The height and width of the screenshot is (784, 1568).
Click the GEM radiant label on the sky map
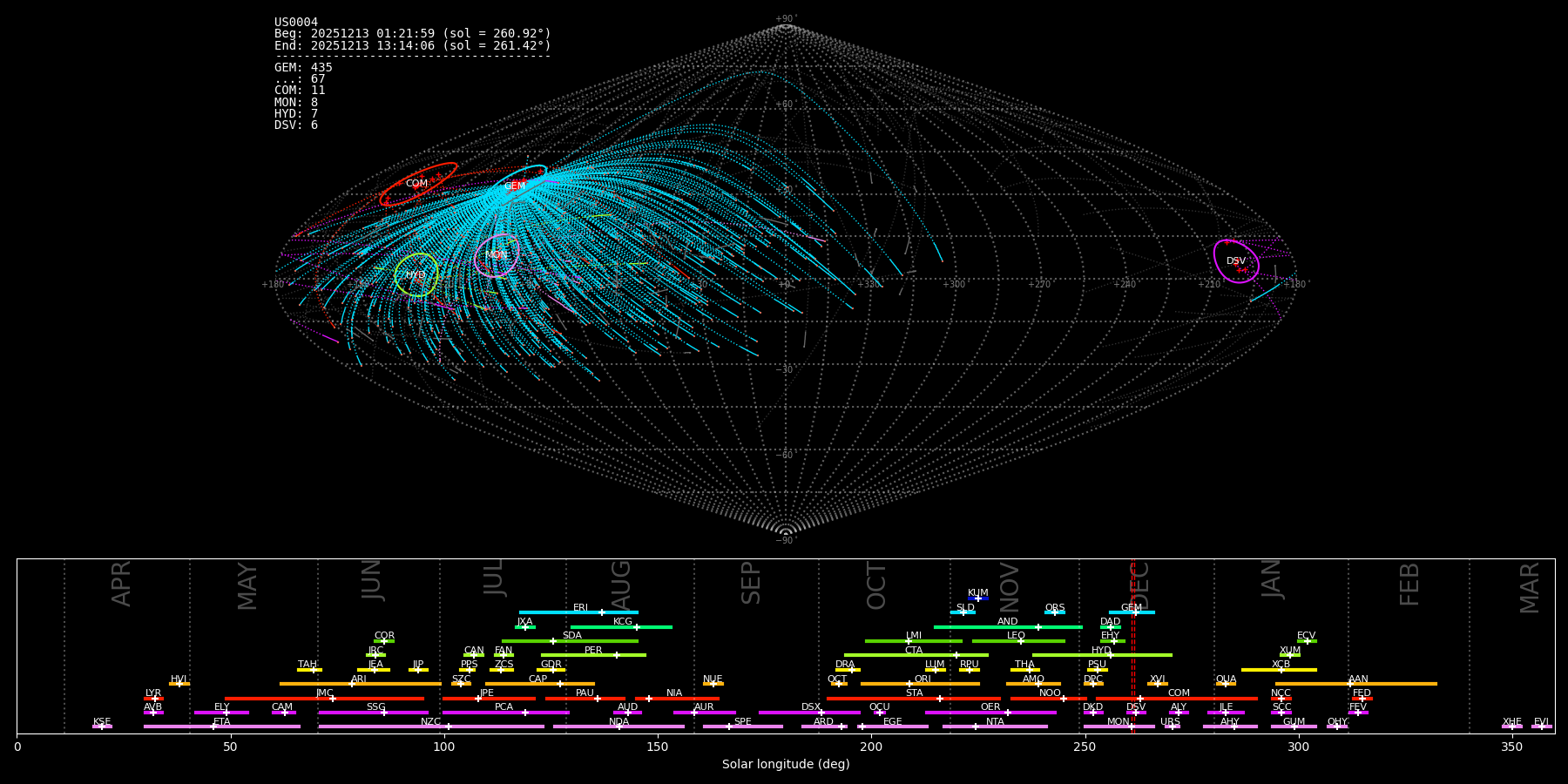click(515, 186)
